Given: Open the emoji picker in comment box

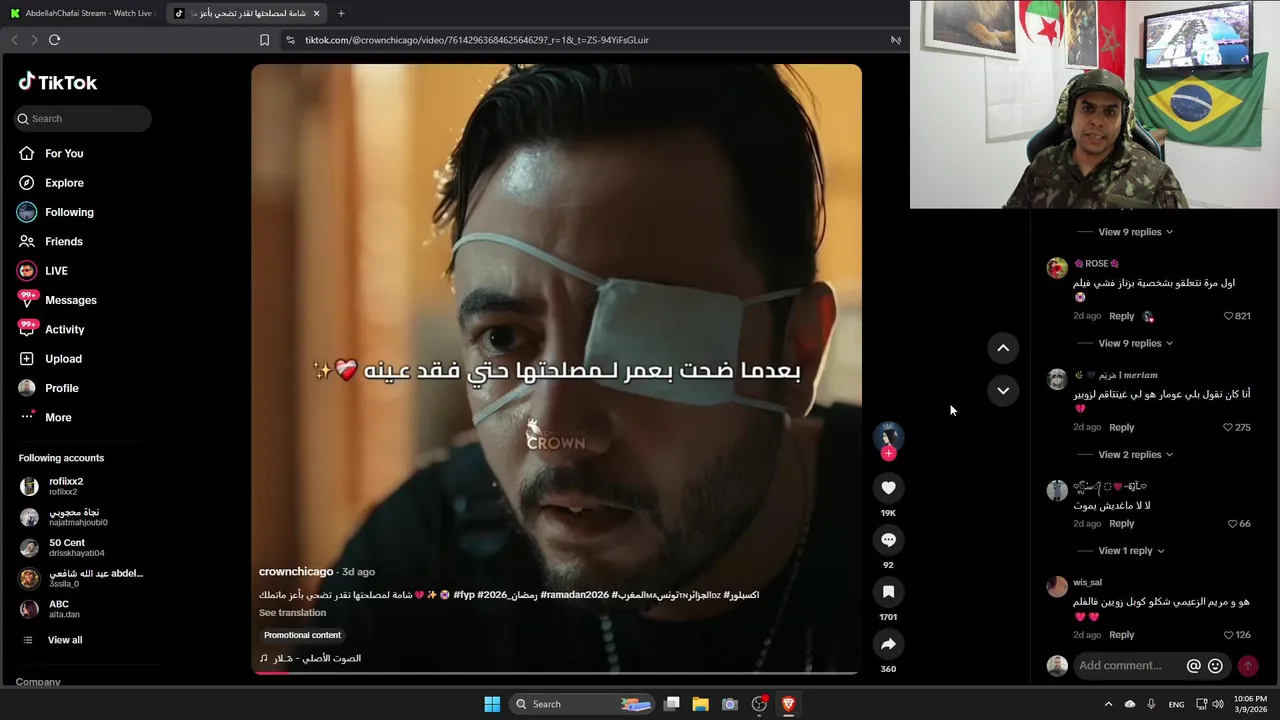Looking at the screenshot, I should tap(1215, 666).
